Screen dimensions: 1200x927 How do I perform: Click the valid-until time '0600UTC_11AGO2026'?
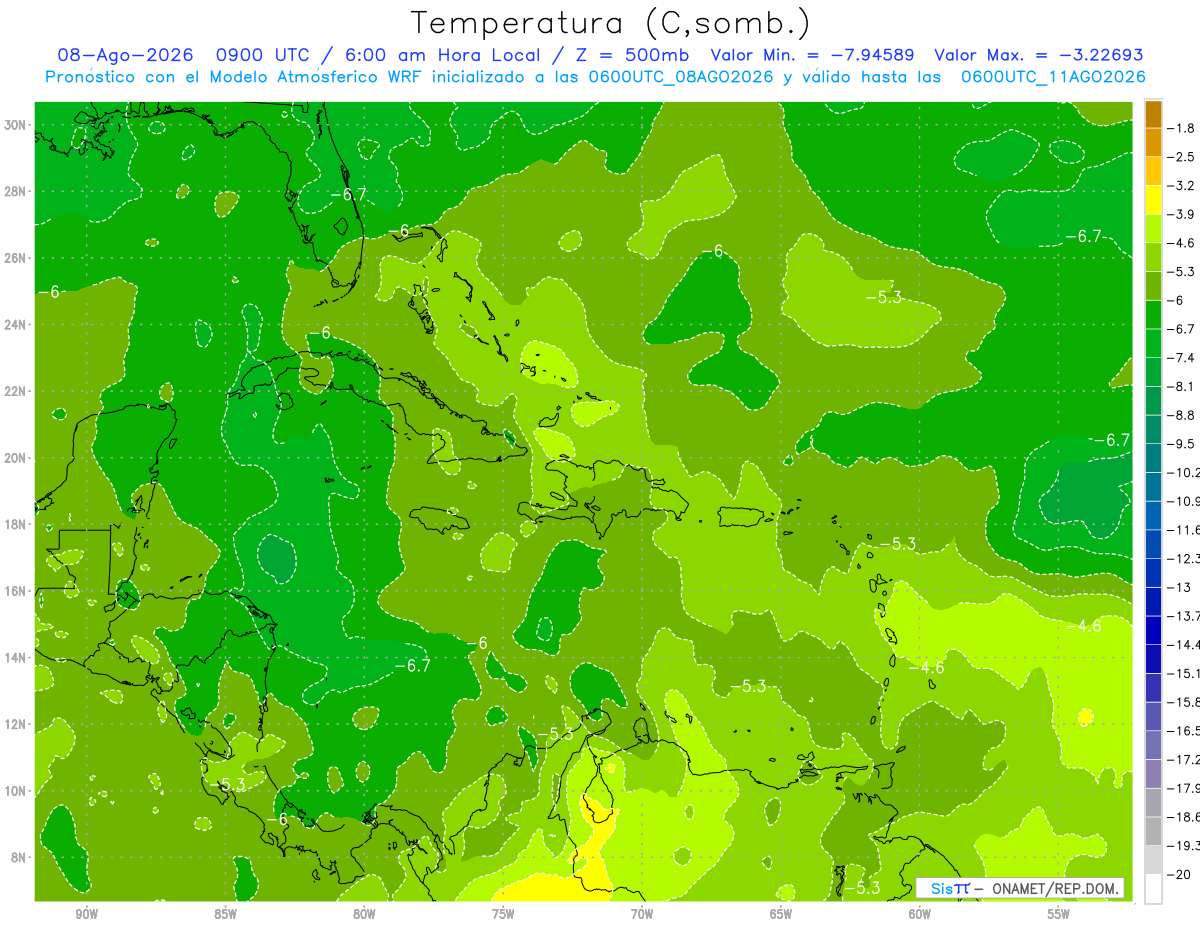click(1053, 77)
